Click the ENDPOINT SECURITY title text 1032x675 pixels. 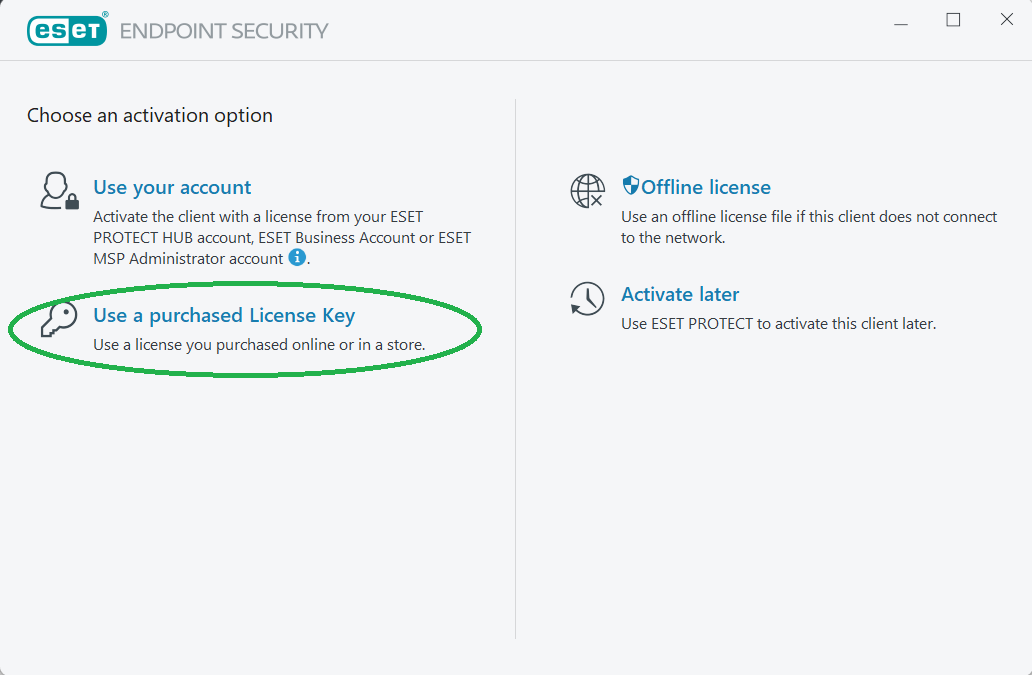(x=225, y=31)
